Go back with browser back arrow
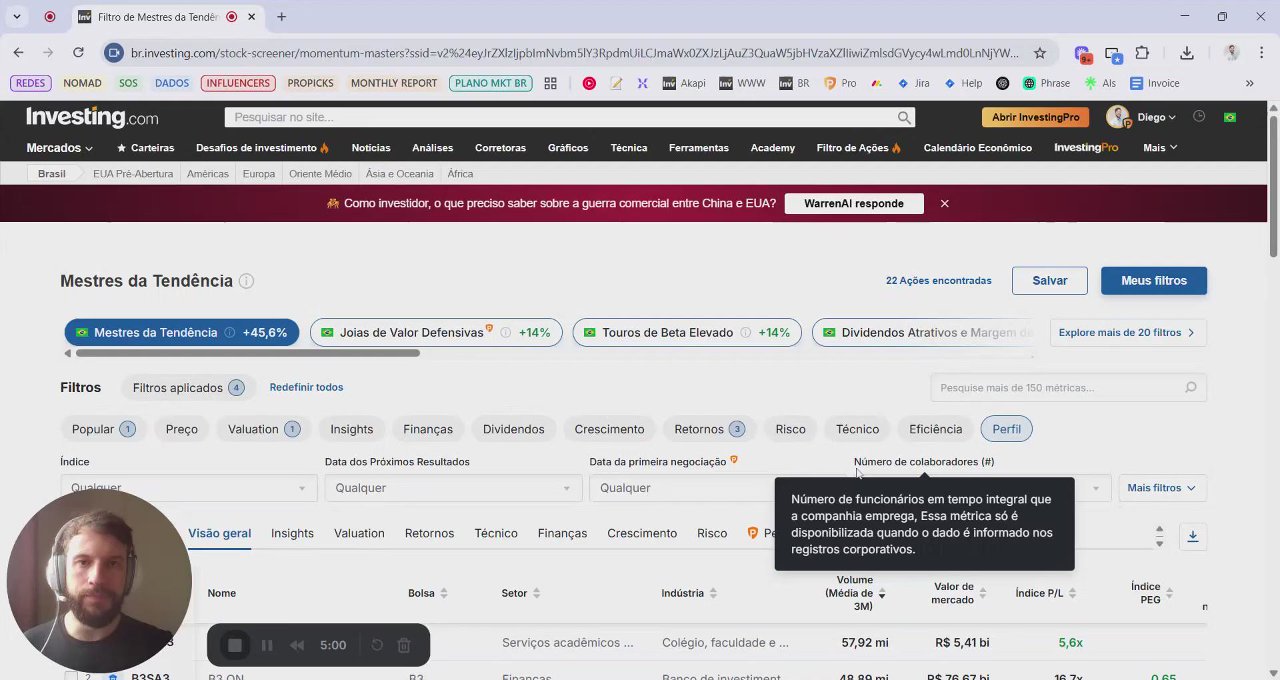 (19, 53)
